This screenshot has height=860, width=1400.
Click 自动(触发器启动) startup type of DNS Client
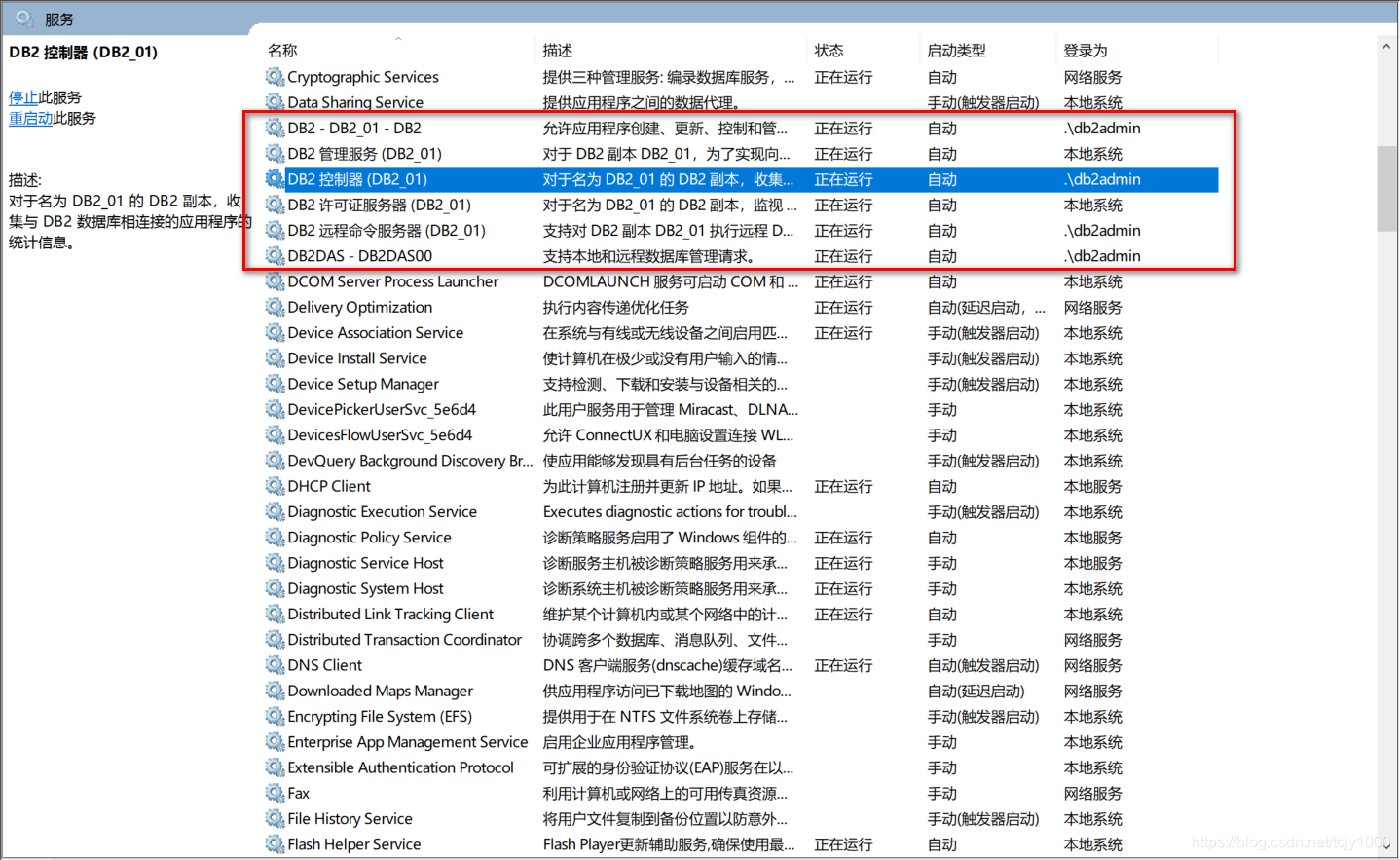point(983,665)
